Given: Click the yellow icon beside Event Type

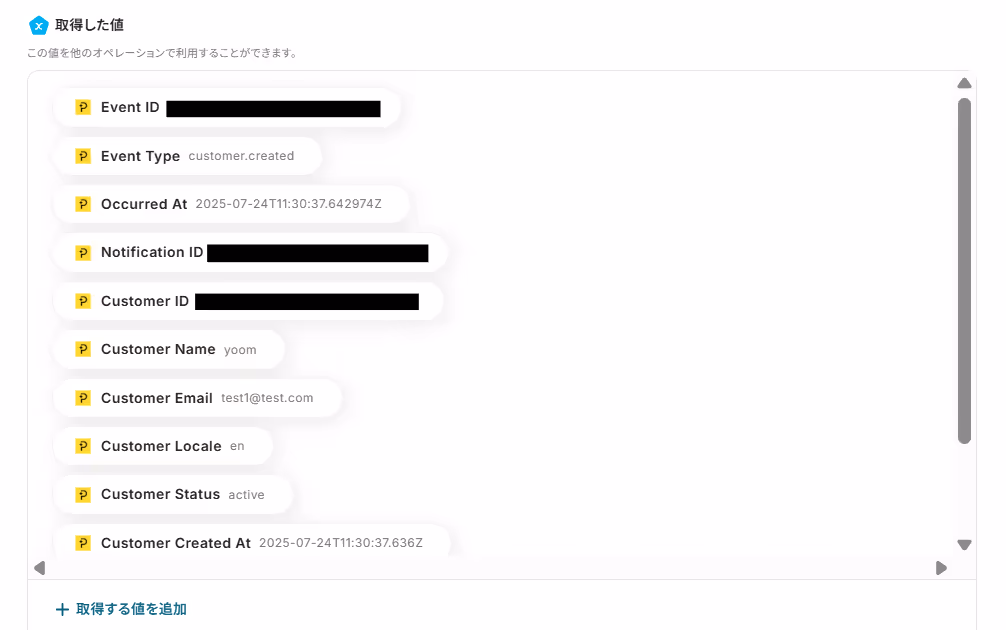Looking at the screenshot, I should [83, 156].
